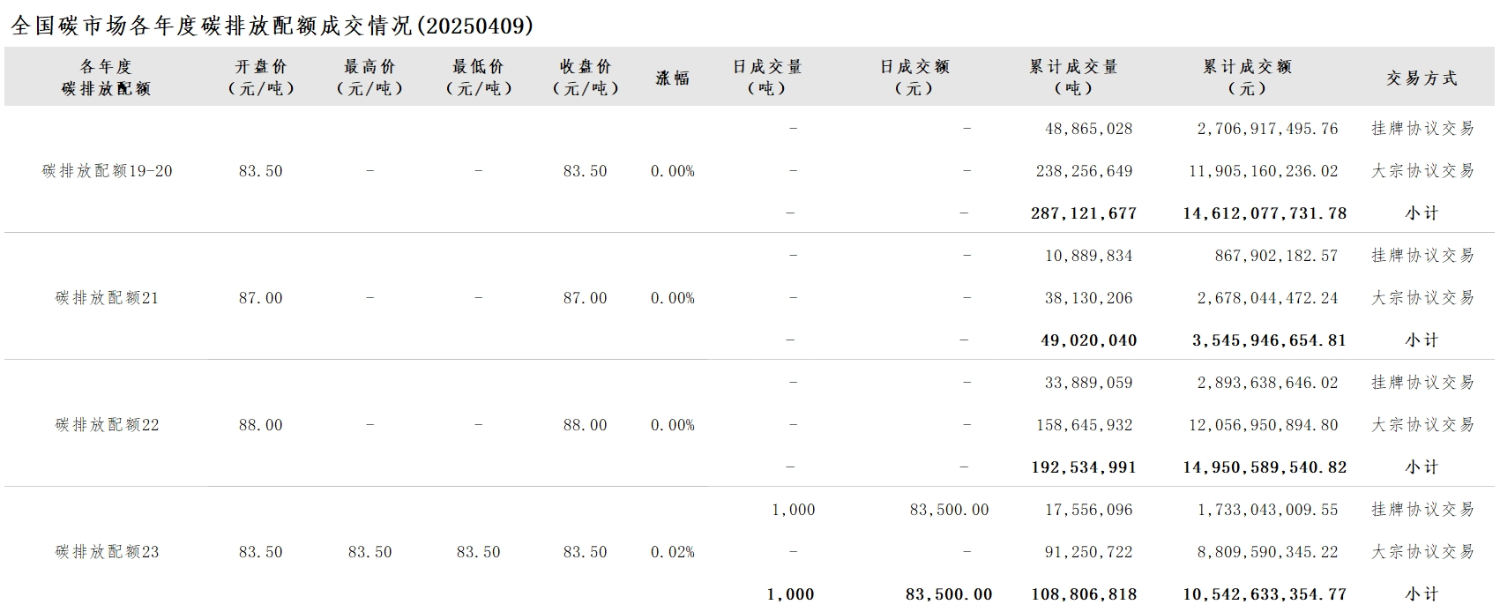Click cumulative volume 33,889,059
Screen dimensions: 1500x612
point(1089,383)
